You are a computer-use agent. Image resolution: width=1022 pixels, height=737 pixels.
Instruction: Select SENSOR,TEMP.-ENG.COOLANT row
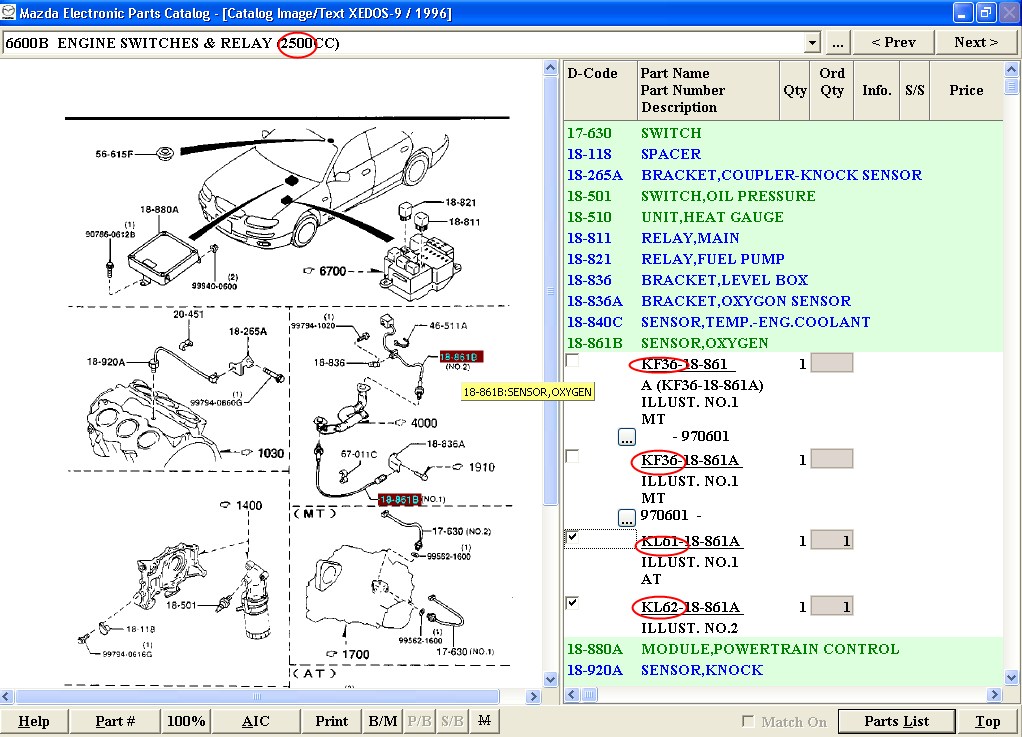[783, 322]
